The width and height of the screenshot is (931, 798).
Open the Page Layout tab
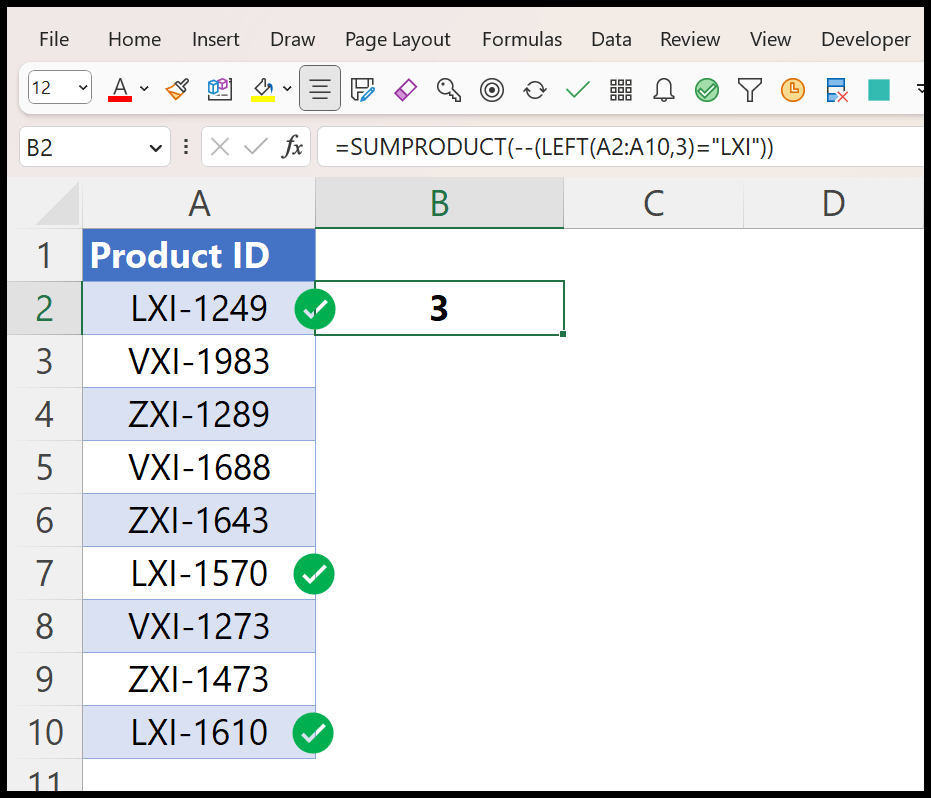coord(398,40)
